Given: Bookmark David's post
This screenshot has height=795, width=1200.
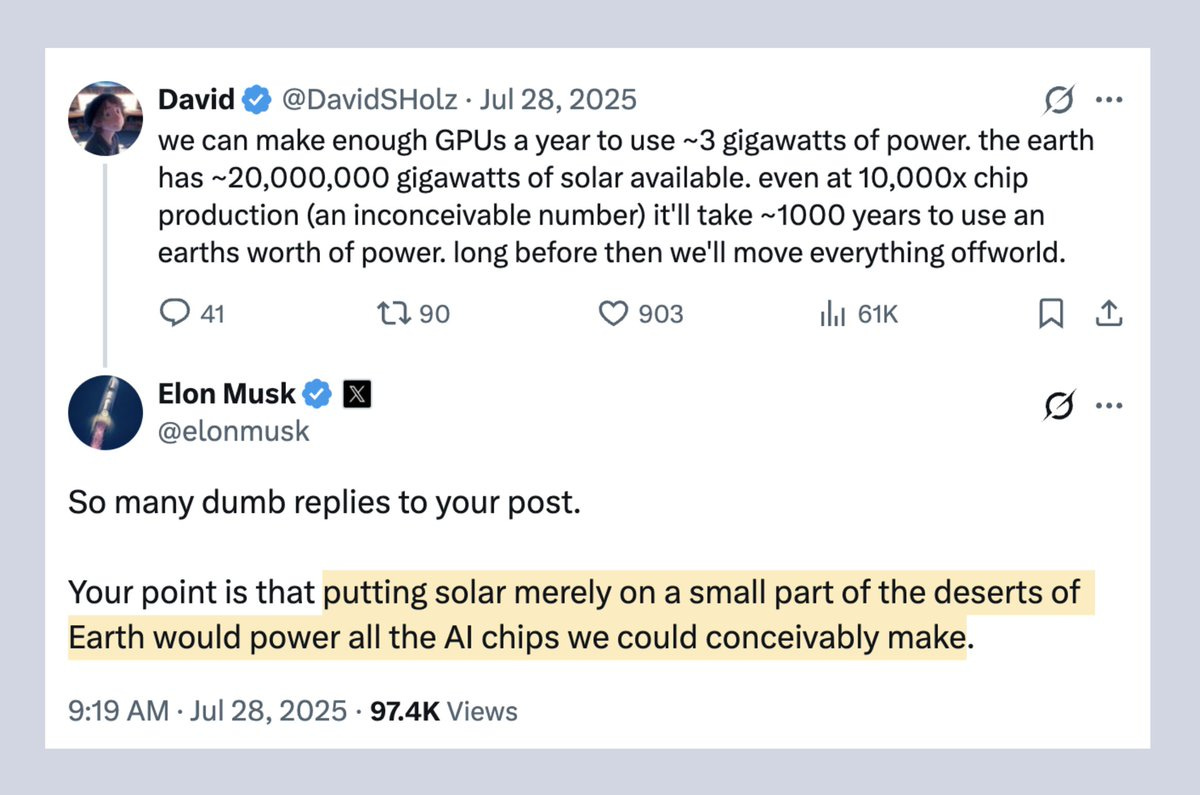Looking at the screenshot, I should click(x=1051, y=313).
